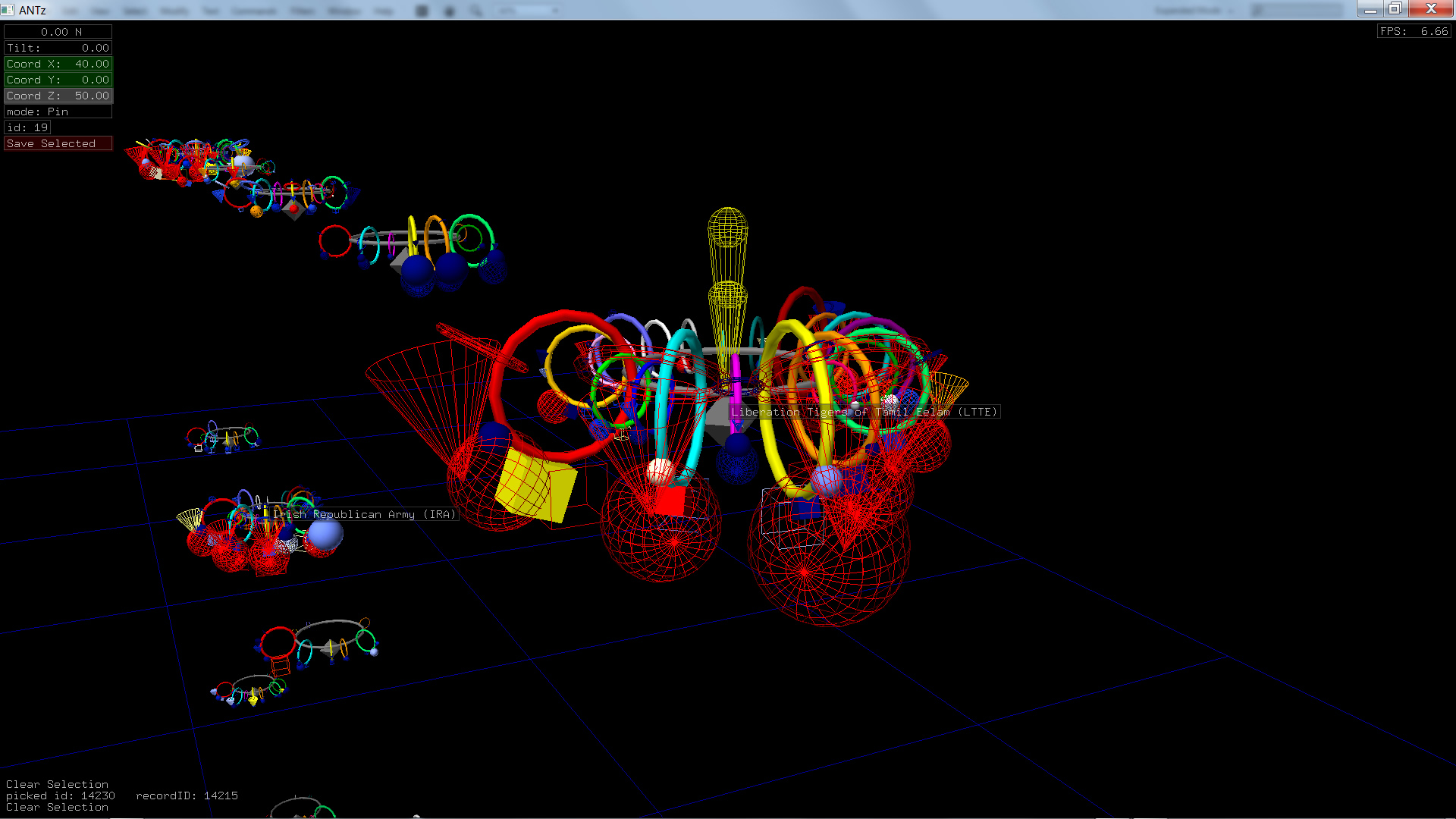Click the ANTz application icon in title bar

pyautogui.click(x=8, y=10)
